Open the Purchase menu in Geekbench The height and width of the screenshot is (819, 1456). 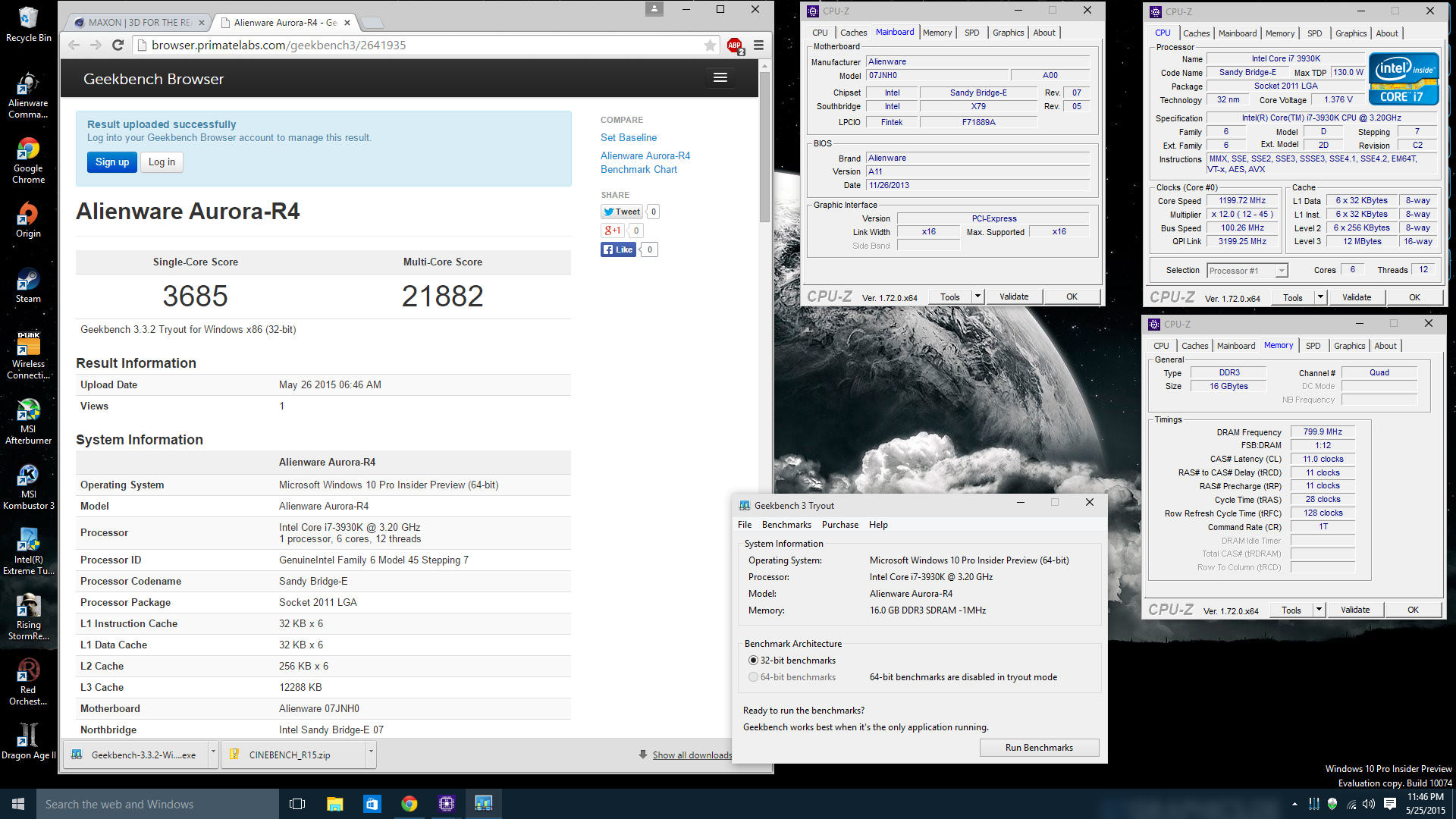pyautogui.click(x=840, y=525)
